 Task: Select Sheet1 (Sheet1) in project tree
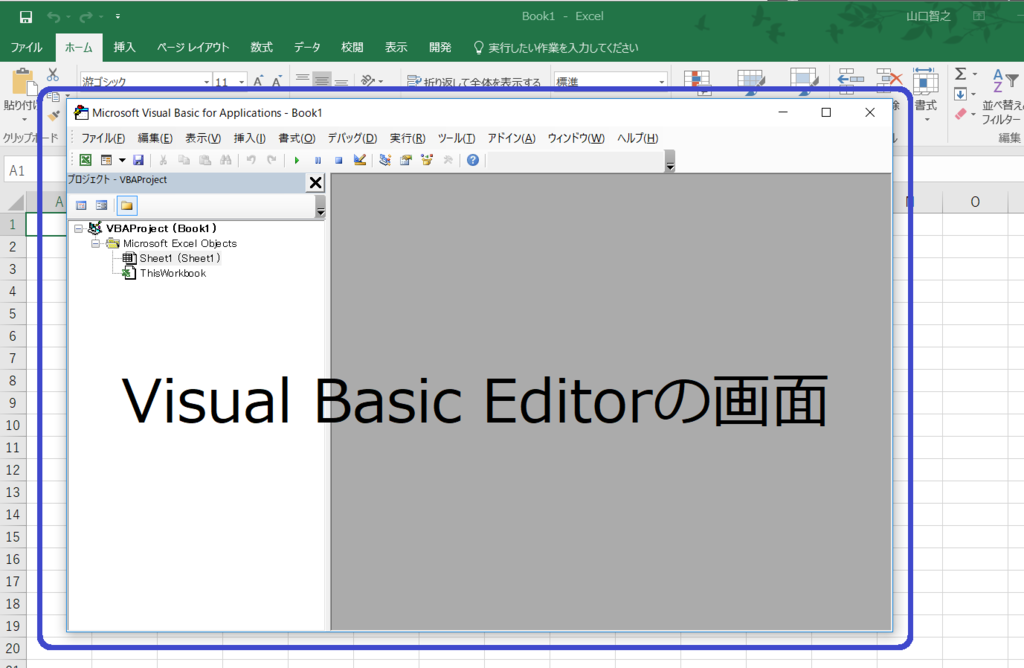[x=180, y=259]
